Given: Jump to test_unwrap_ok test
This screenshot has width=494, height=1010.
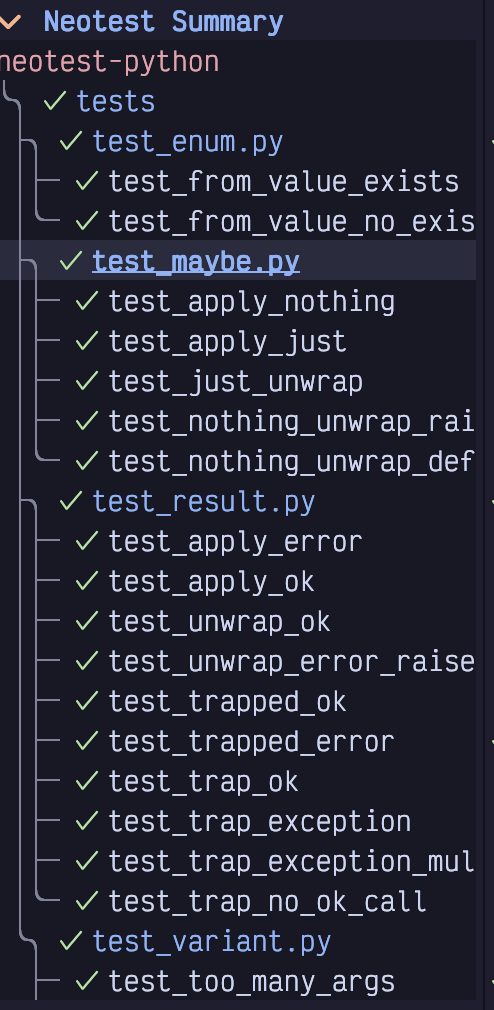Looking at the screenshot, I should pos(219,622).
